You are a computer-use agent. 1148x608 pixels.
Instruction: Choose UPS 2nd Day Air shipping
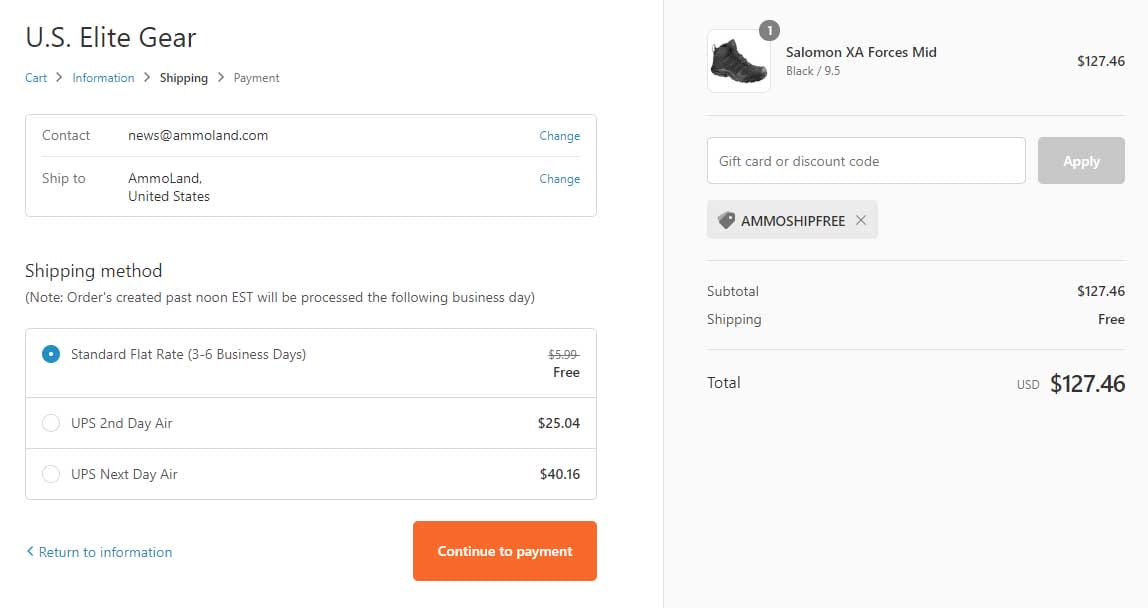[x=51, y=423]
